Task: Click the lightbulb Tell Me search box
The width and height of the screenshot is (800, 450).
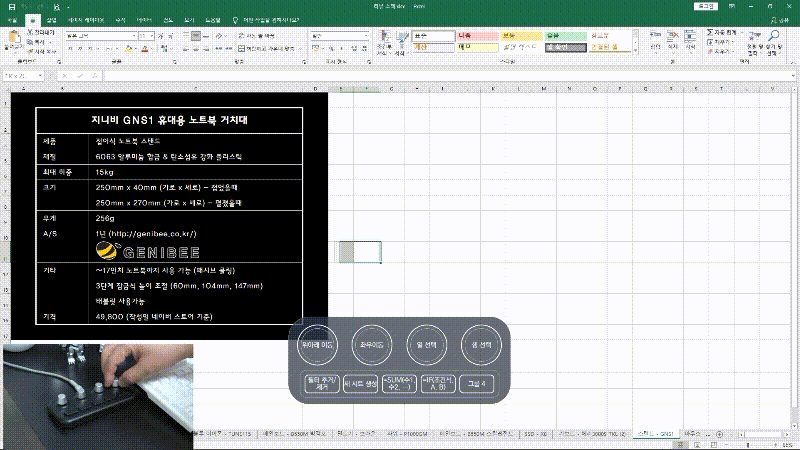Action: (x=266, y=20)
